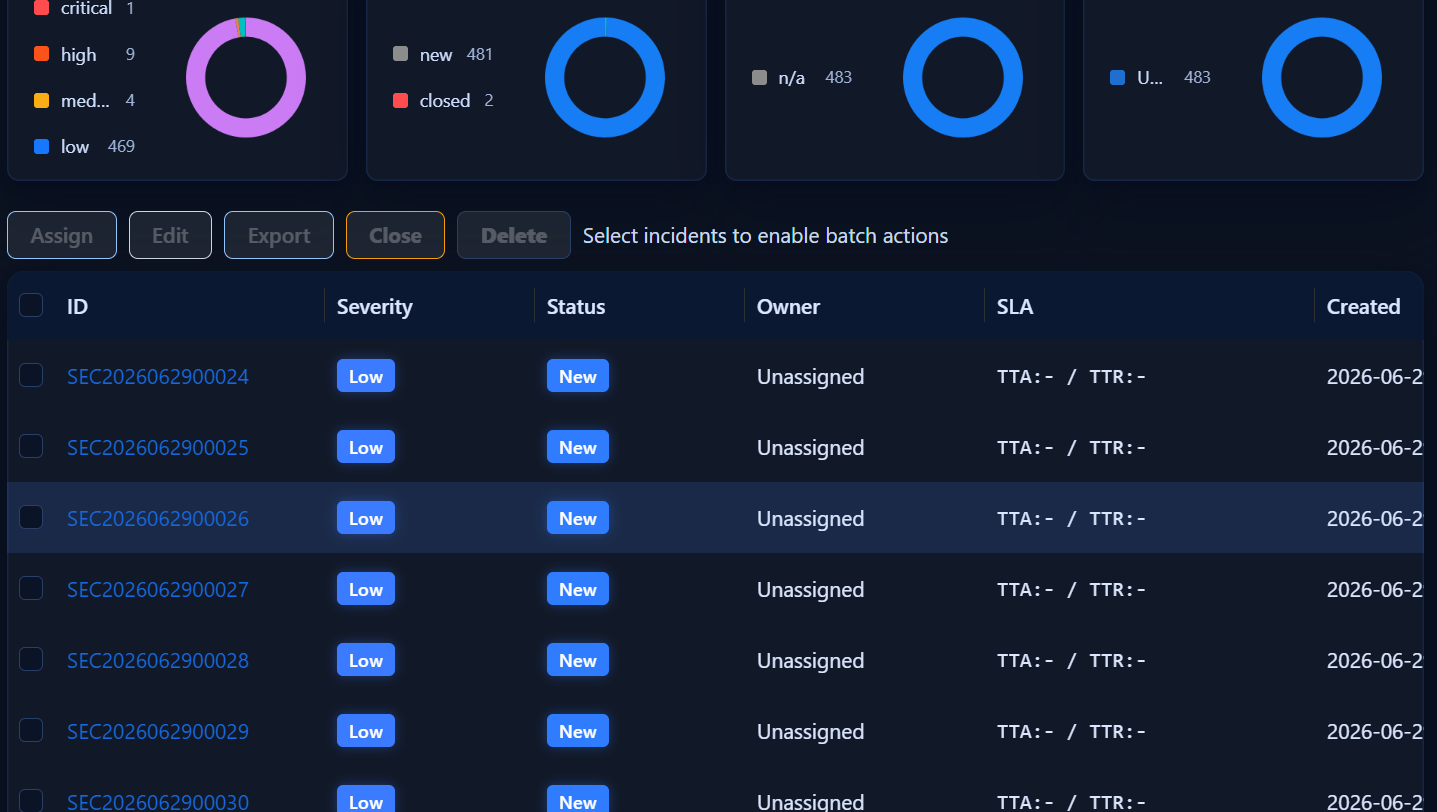Tick the checkbox for incident SEC2026062900026

(31, 517)
